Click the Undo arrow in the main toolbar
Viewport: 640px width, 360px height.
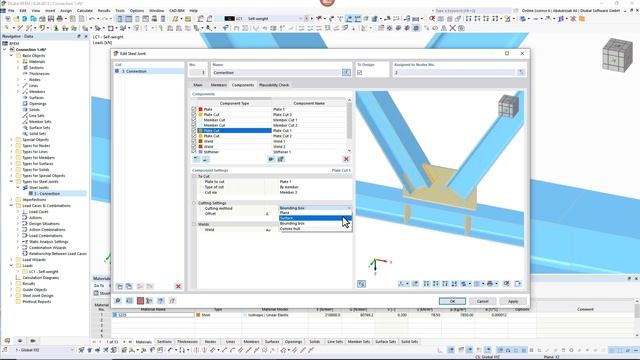pyautogui.click(x=92, y=19)
